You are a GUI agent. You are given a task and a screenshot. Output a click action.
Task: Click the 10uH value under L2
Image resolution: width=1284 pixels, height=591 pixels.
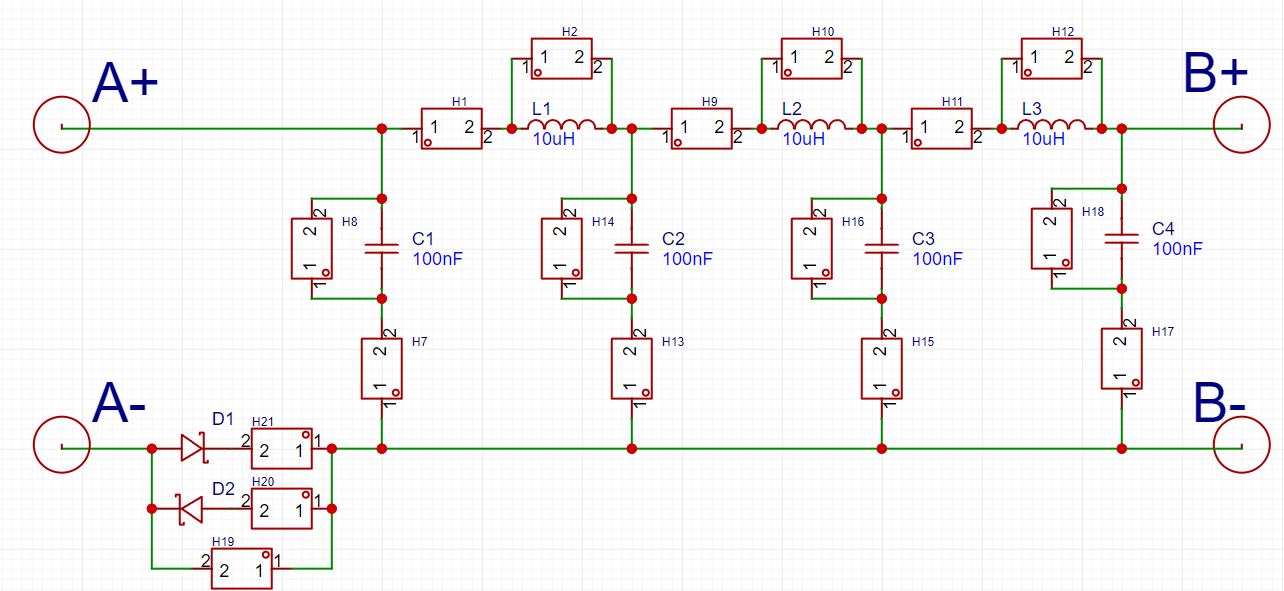point(803,139)
